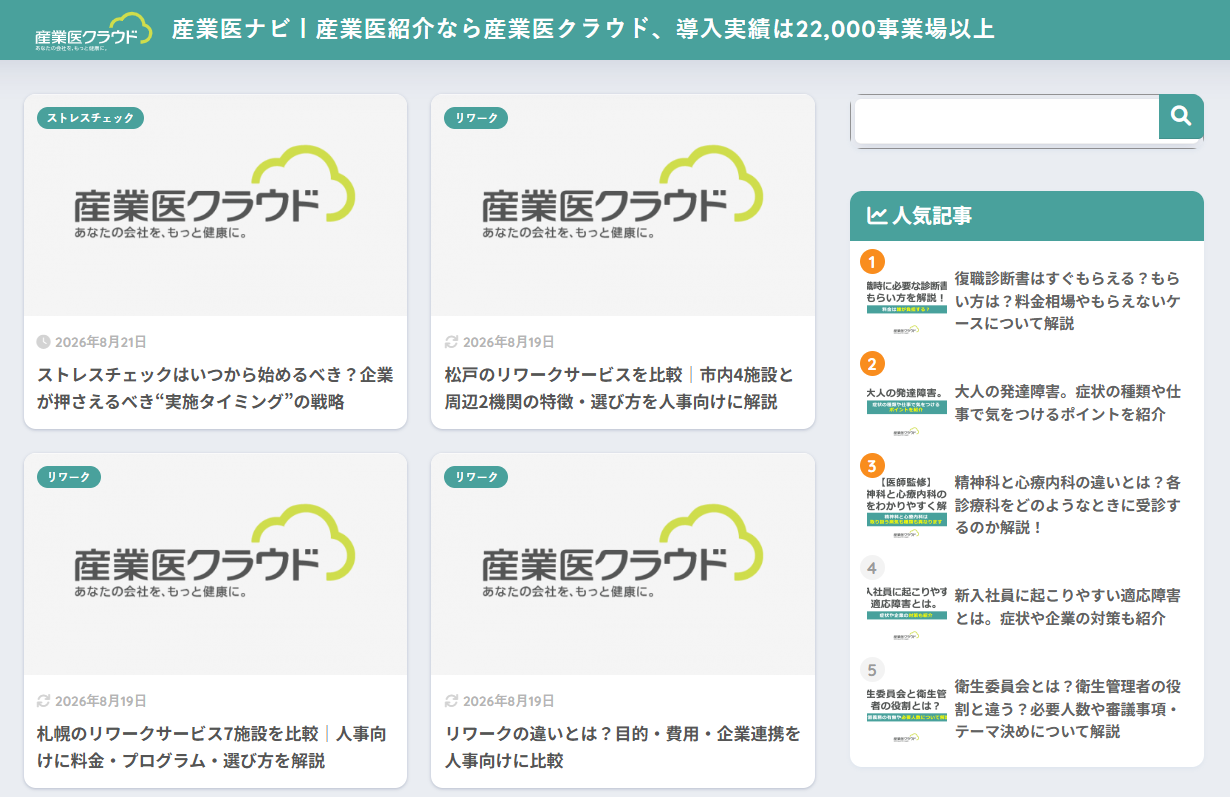This screenshot has height=797, width=1230.
Task: Select リワーク tag on 札幌 article card
Action: [69, 477]
